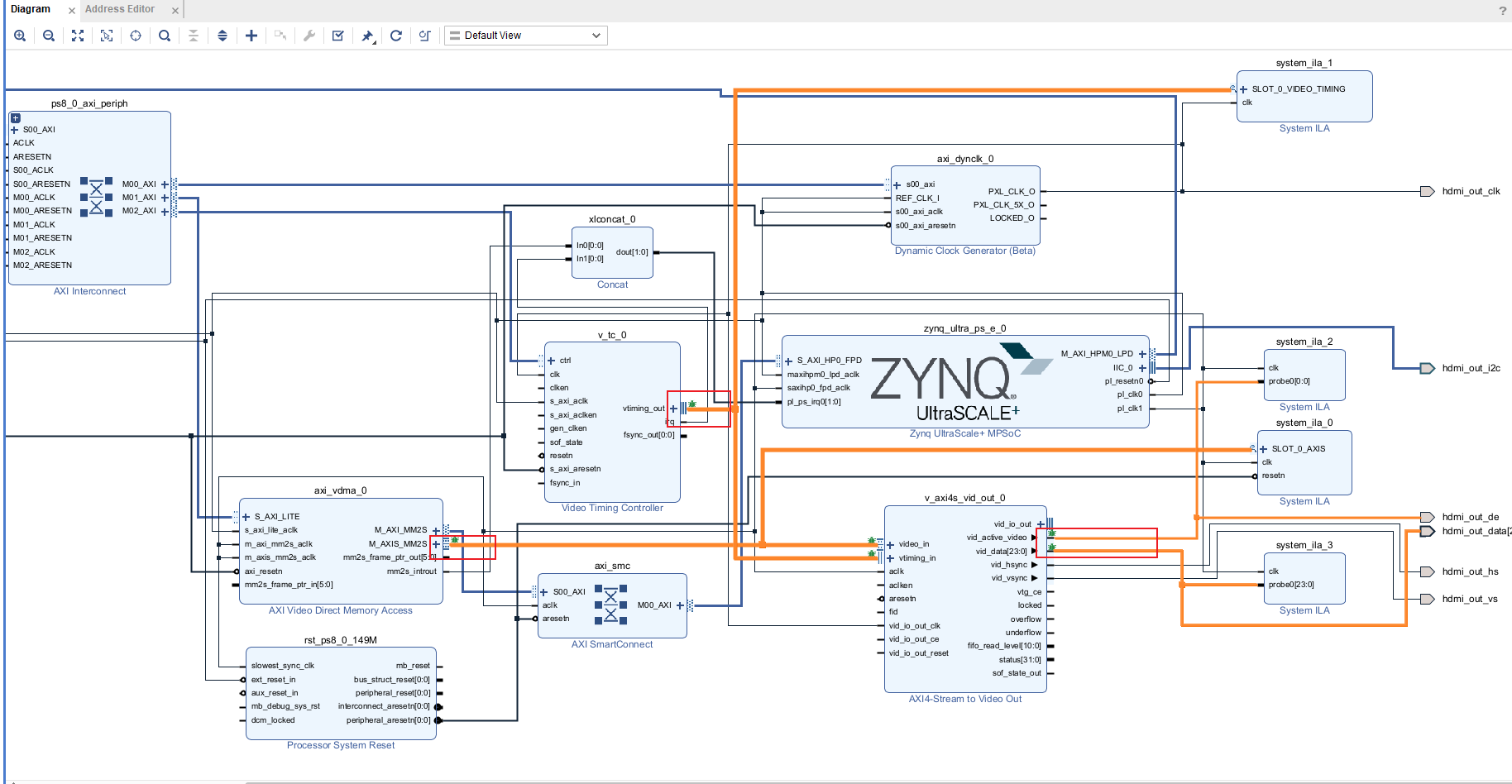The width and height of the screenshot is (1512, 784).
Task: Click the Make External toolbar icon
Action: 280,36
